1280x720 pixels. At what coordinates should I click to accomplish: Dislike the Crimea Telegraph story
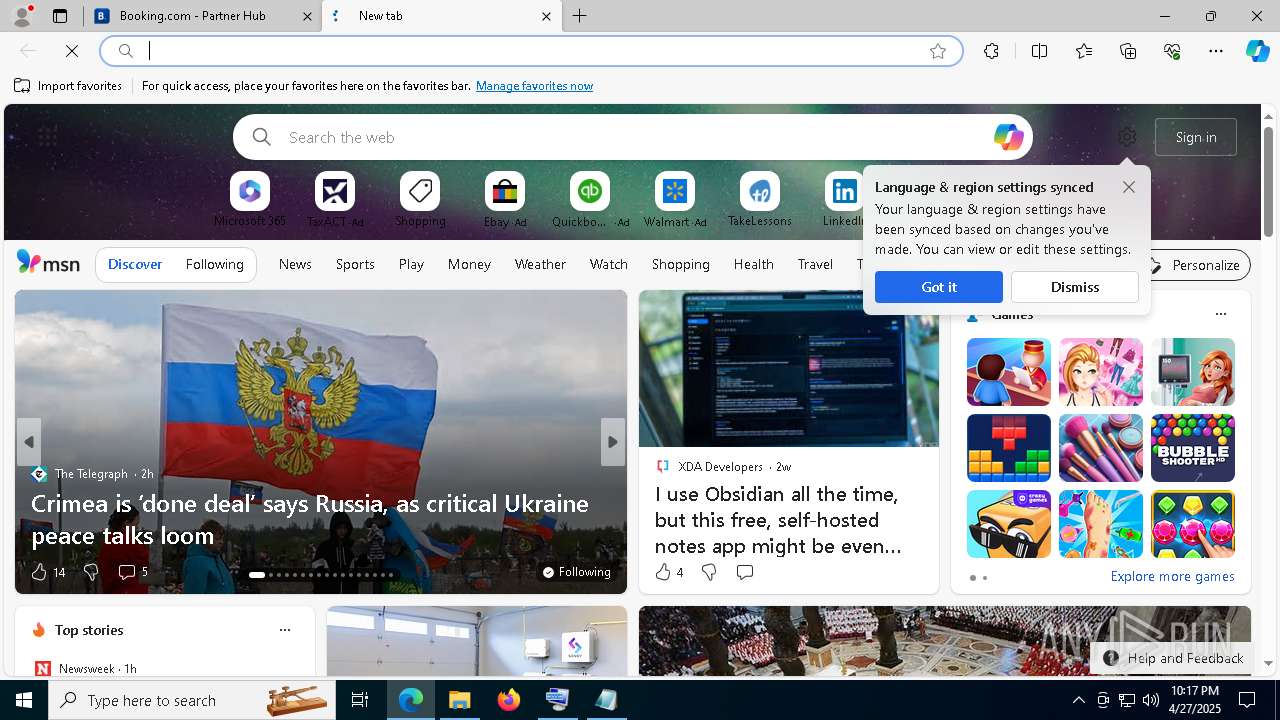click(x=91, y=572)
